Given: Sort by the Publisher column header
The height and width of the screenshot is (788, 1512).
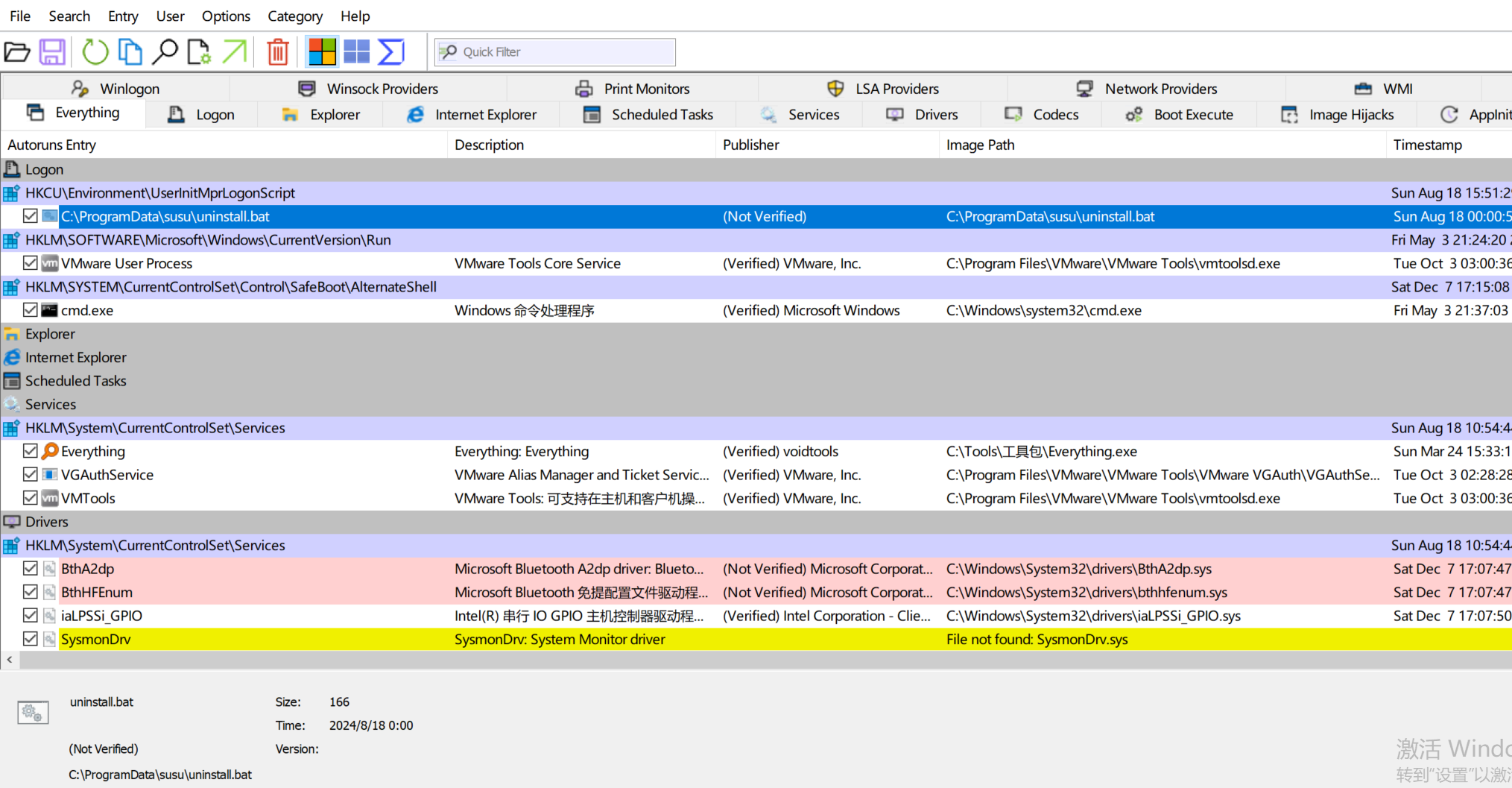Looking at the screenshot, I should pos(827,145).
